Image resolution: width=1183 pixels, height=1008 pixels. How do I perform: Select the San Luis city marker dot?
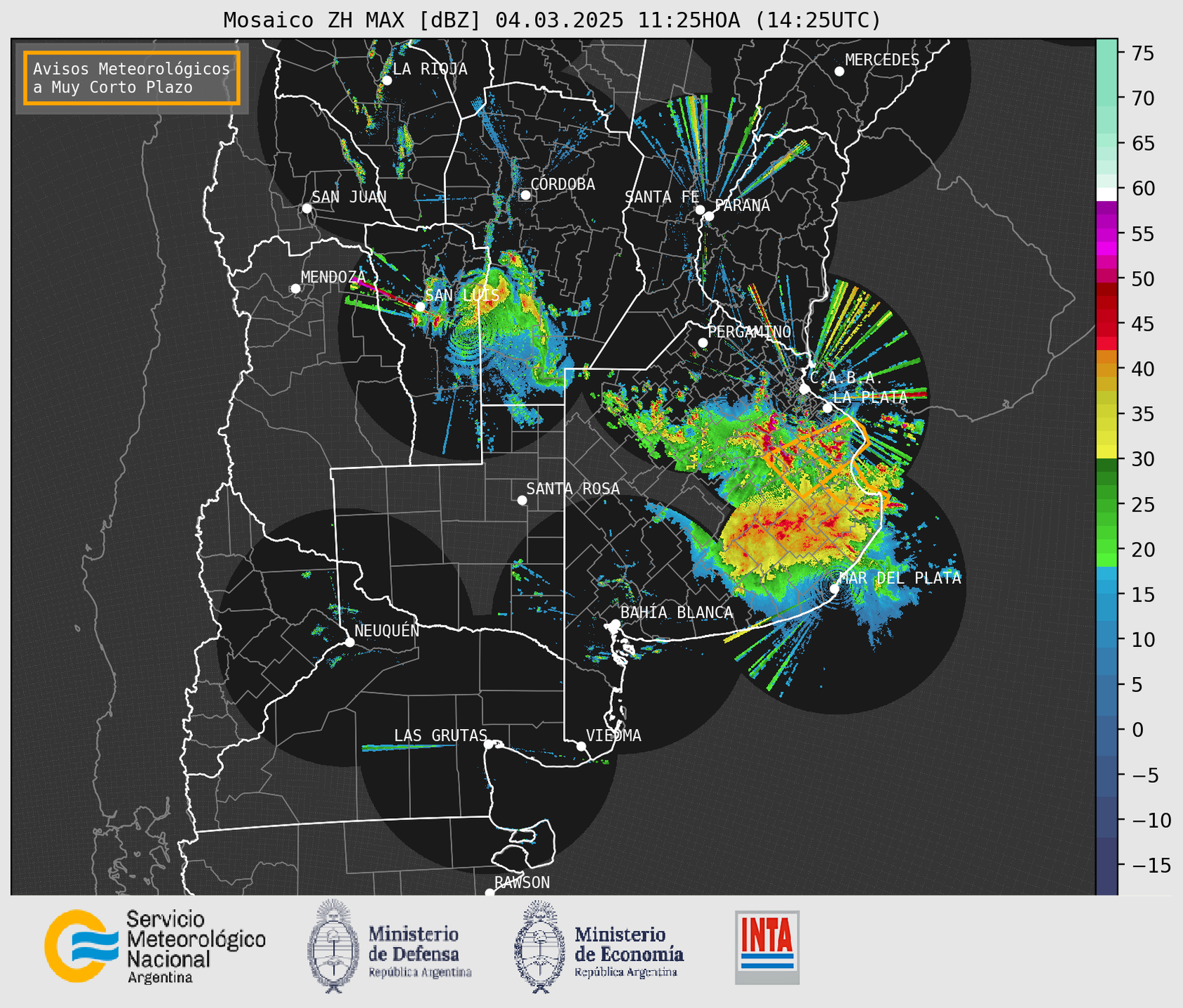pyautogui.click(x=420, y=307)
